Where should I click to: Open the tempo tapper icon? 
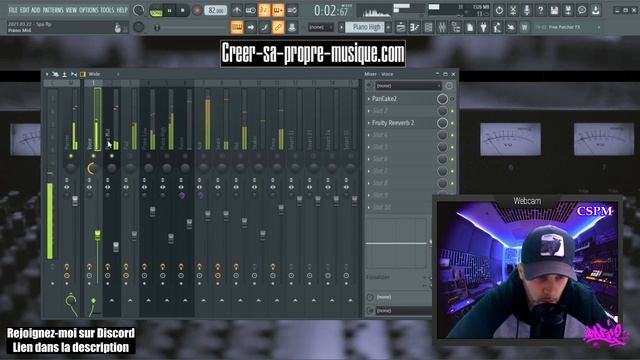pyautogui.click(x=498, y=27)
